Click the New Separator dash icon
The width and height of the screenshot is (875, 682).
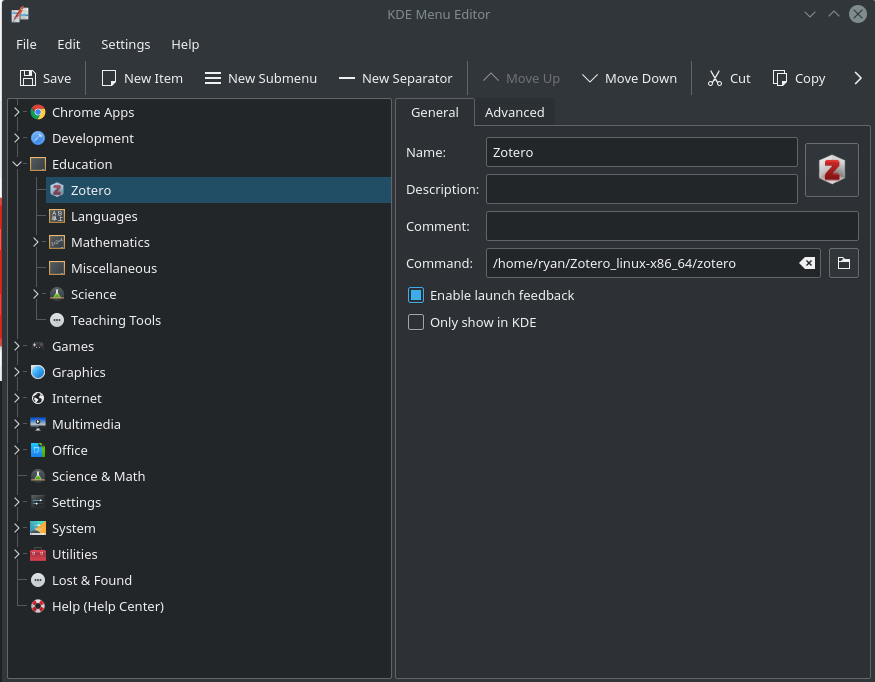[x=347, y=78]
